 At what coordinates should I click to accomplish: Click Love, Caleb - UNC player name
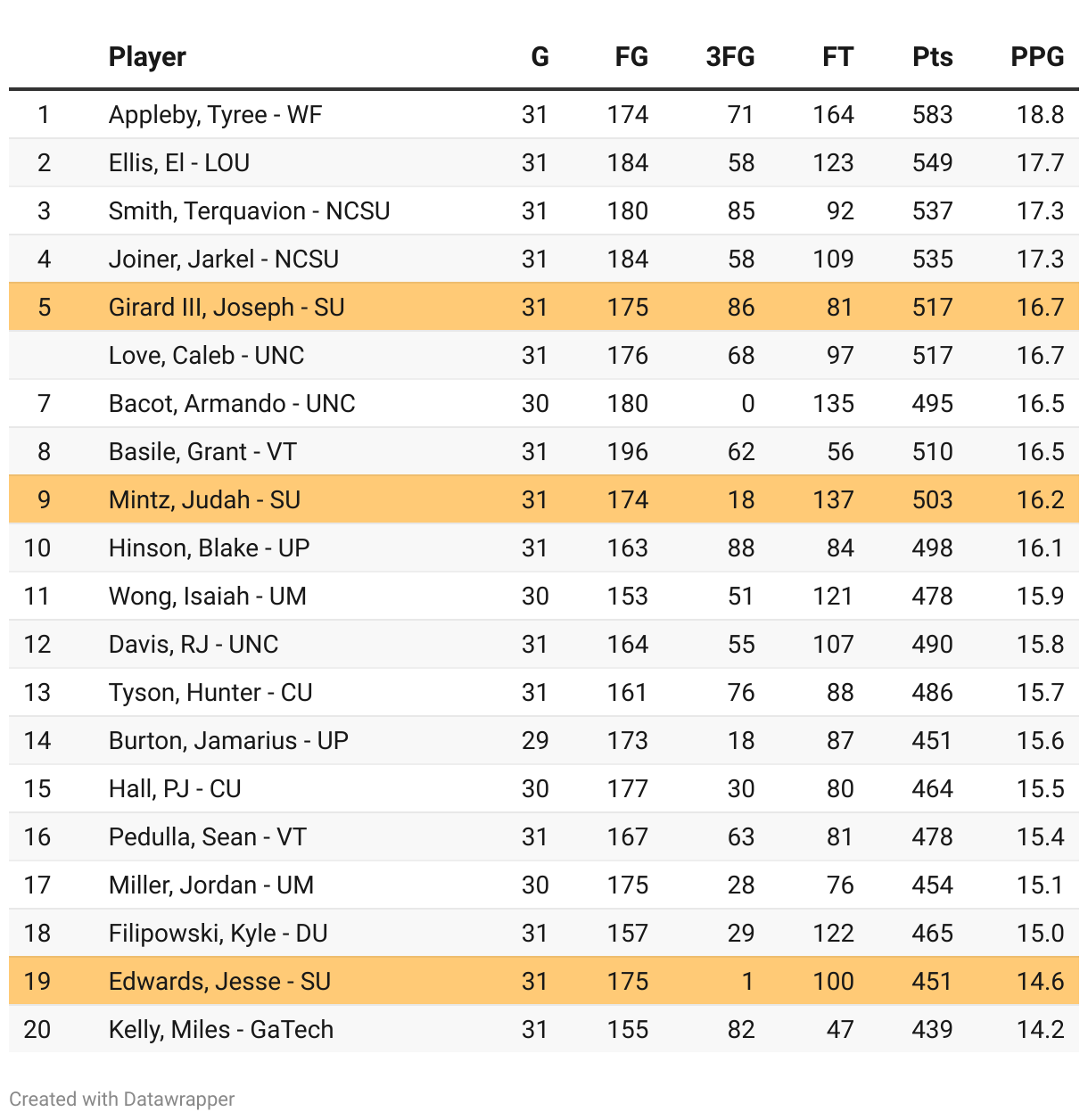[206, 356]
